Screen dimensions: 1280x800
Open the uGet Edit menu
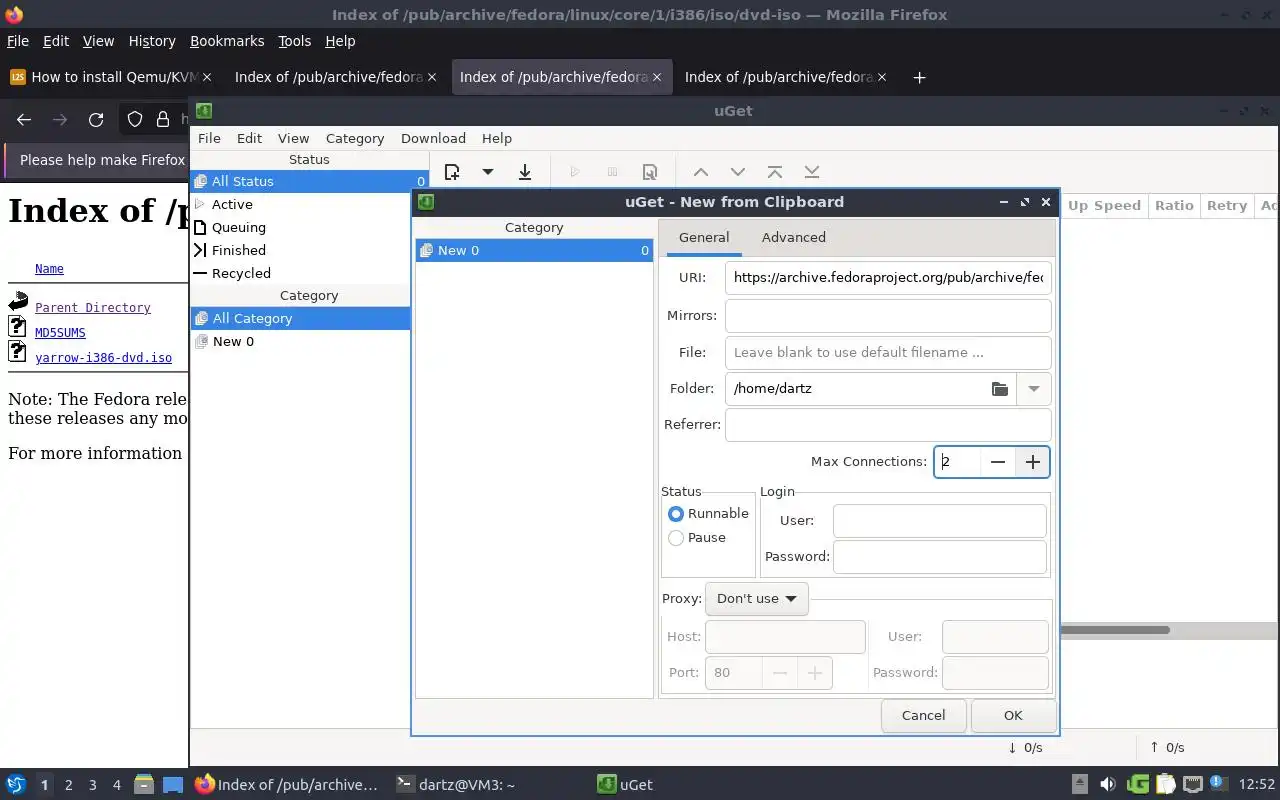click(249, 139)
